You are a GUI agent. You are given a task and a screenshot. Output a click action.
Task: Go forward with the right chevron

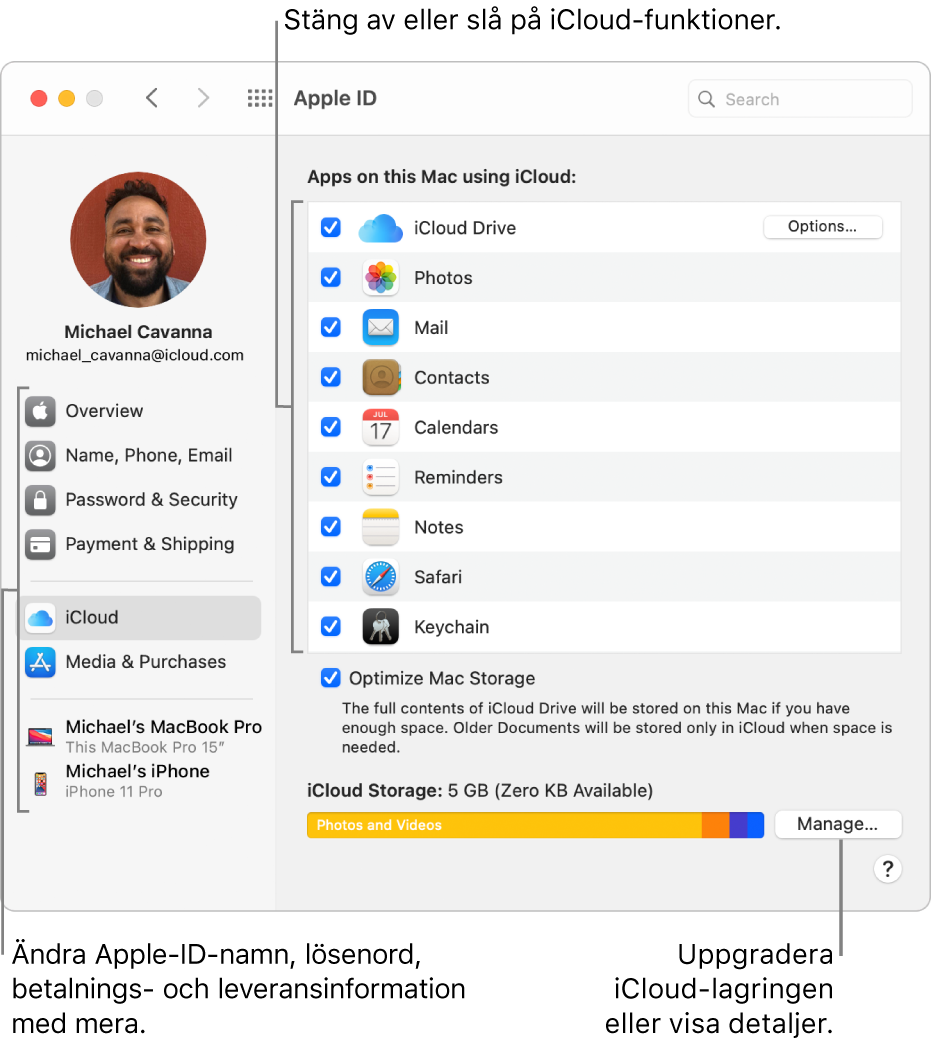point(203,98)
